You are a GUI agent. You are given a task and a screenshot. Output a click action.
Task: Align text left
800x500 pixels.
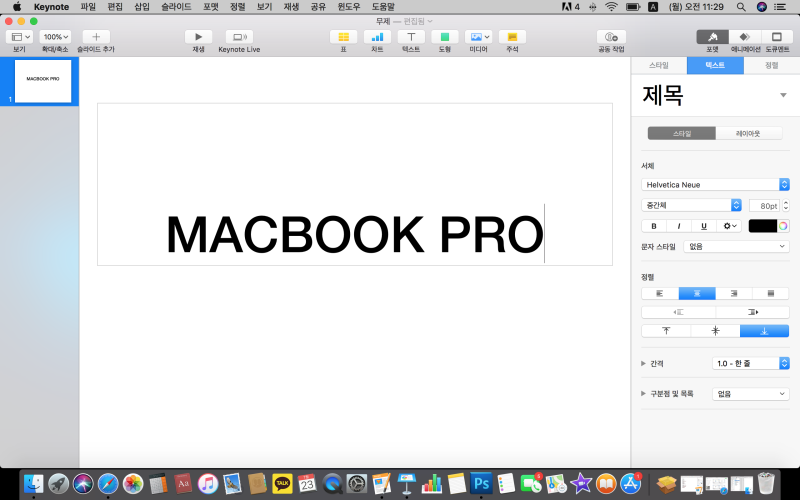point(660,293)
